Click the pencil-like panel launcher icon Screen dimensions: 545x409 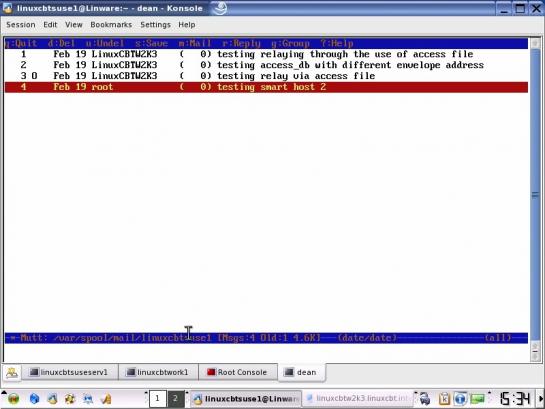pyautogui.click(x=106, y=399)
